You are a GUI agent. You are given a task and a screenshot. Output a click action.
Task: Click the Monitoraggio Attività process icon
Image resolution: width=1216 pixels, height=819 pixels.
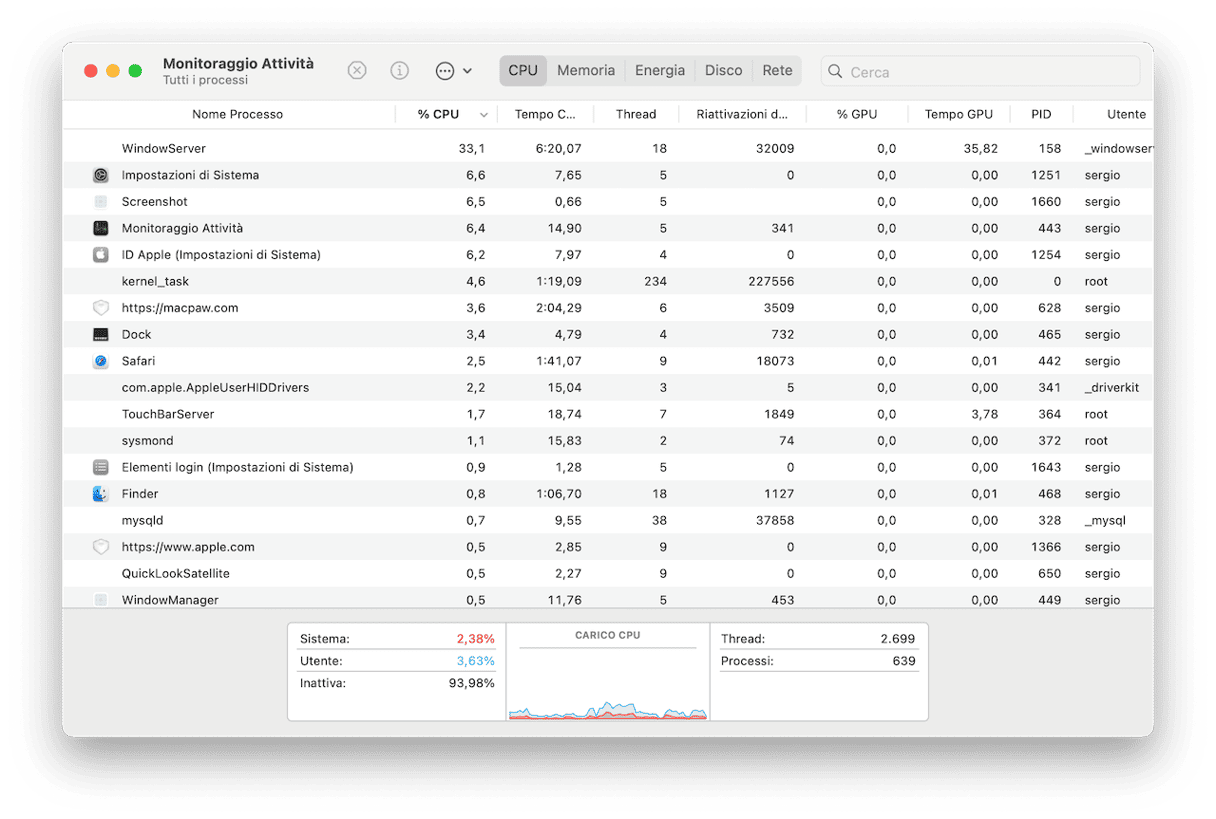point(101,228)
